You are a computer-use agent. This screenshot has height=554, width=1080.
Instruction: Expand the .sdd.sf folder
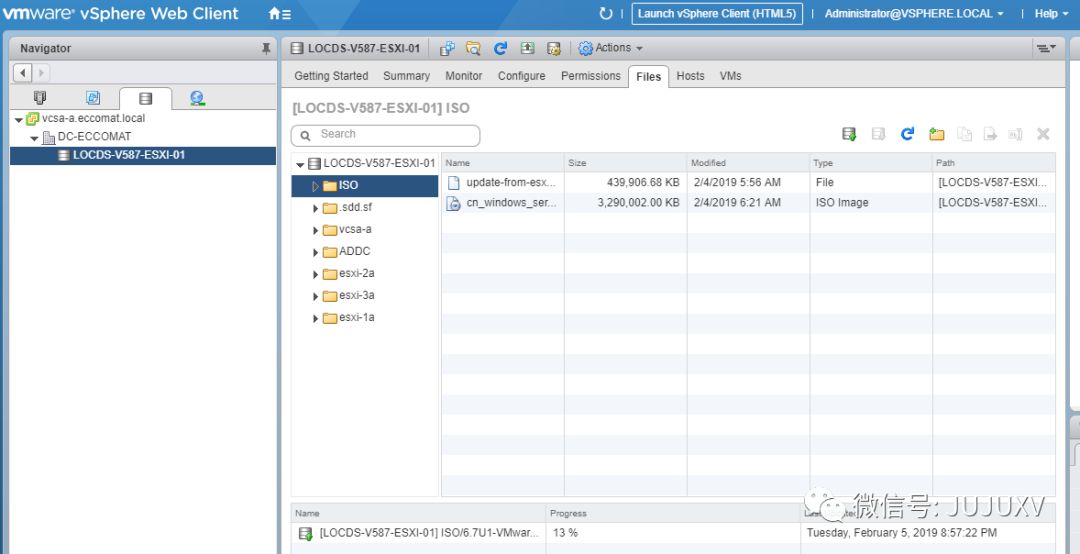315,208
